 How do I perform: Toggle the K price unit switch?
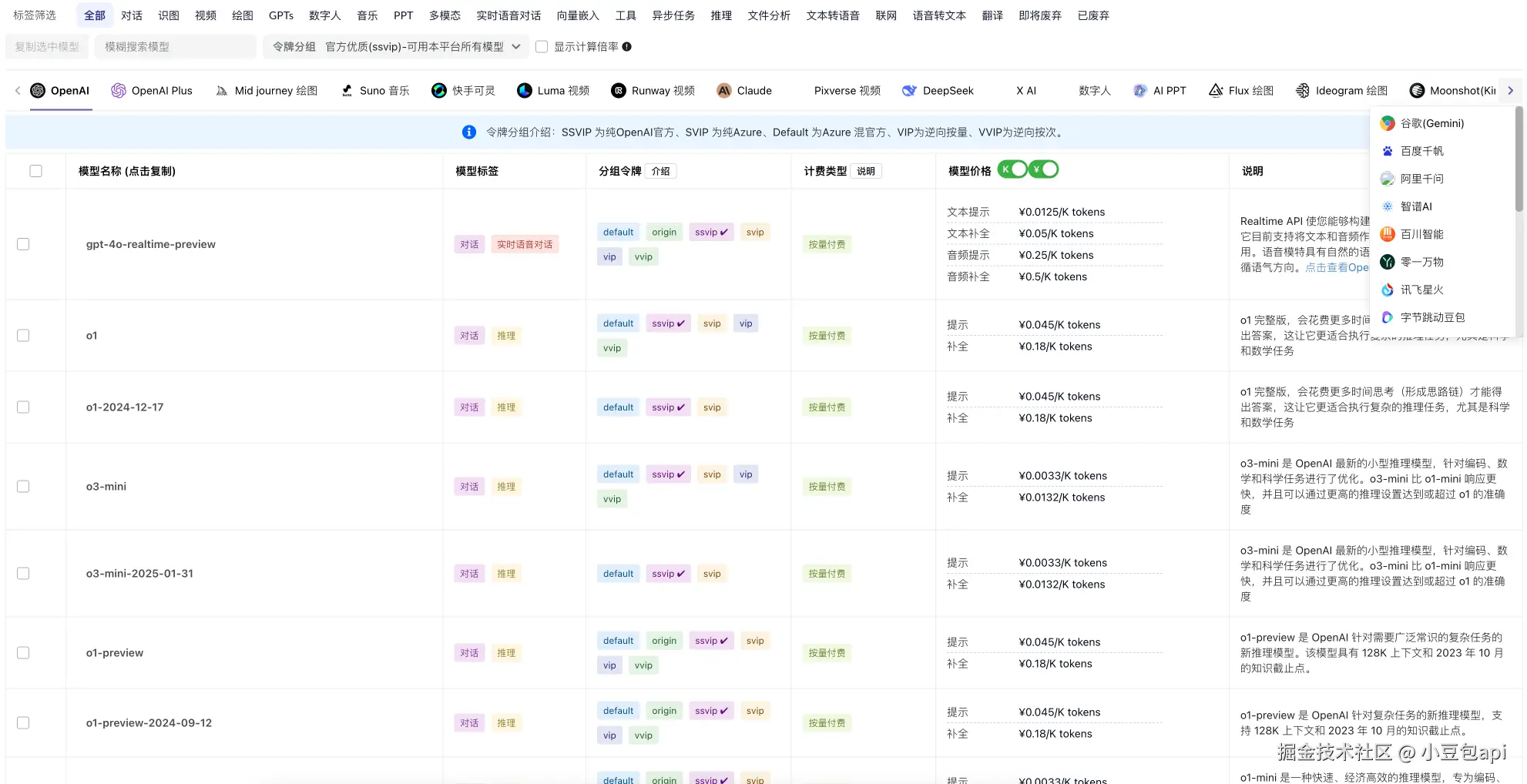click(1012, 169)
